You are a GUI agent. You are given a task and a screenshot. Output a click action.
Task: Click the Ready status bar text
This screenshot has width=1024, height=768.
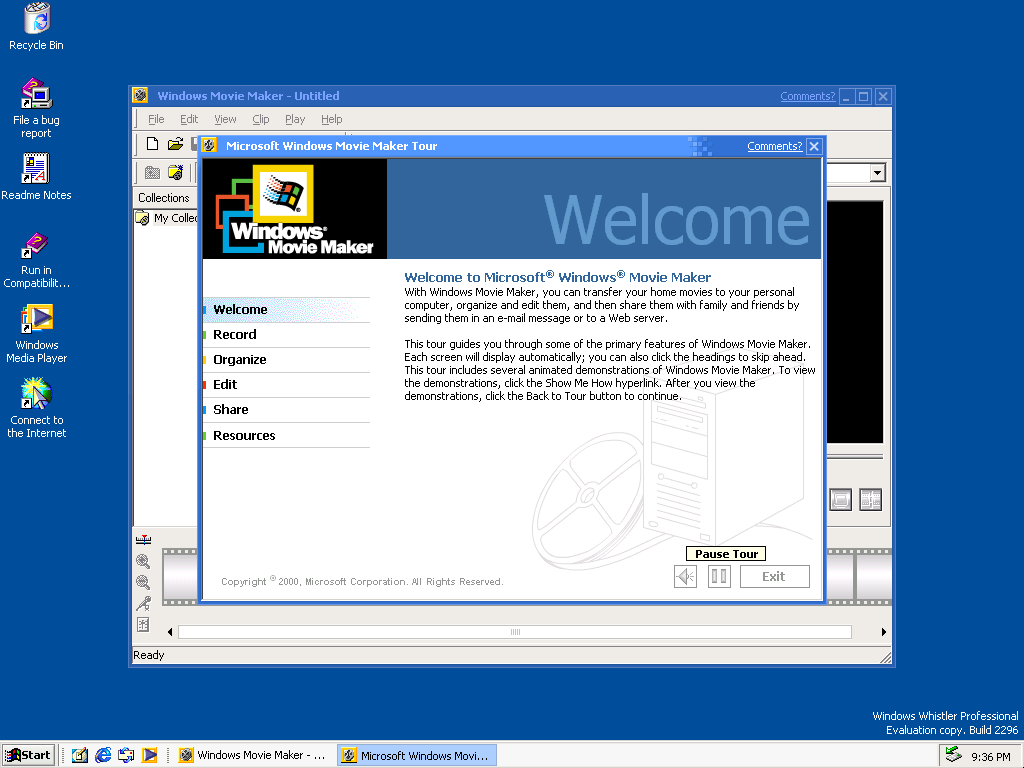tap(149, 655)
